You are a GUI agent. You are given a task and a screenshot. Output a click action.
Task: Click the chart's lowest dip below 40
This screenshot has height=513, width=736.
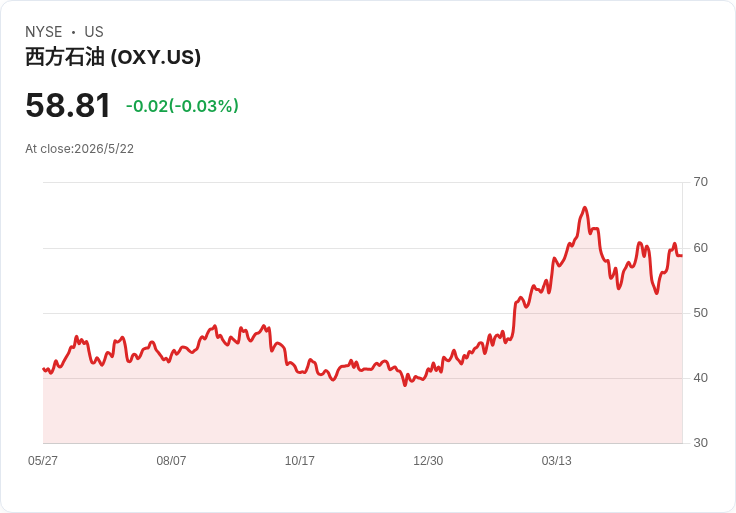click(x=405, y=385)
